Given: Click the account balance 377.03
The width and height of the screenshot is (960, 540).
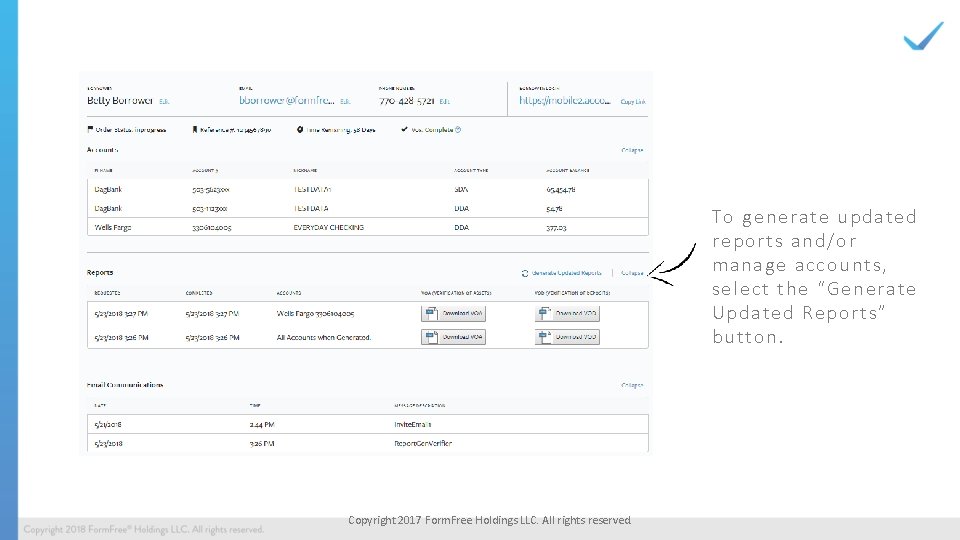Looking at the screenshot, I should (x=556, y=227).
